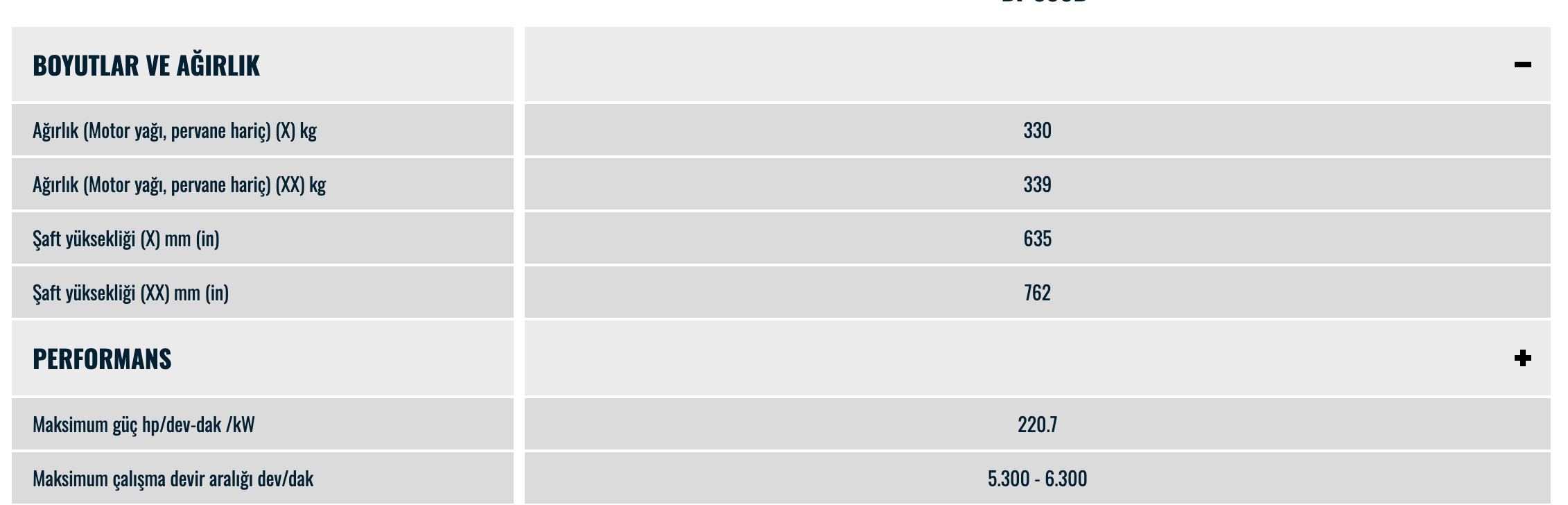Click the 339 weight value
Image resolution: width=1568 pixels, height=505 pixels.
(1037, 185)
